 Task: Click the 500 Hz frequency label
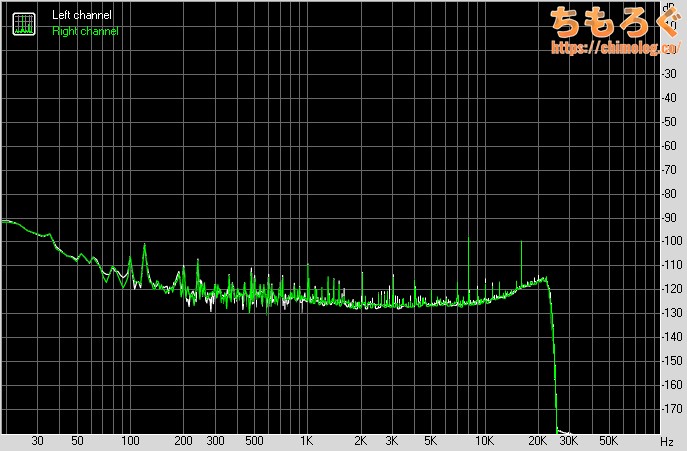tap(254, 441)
